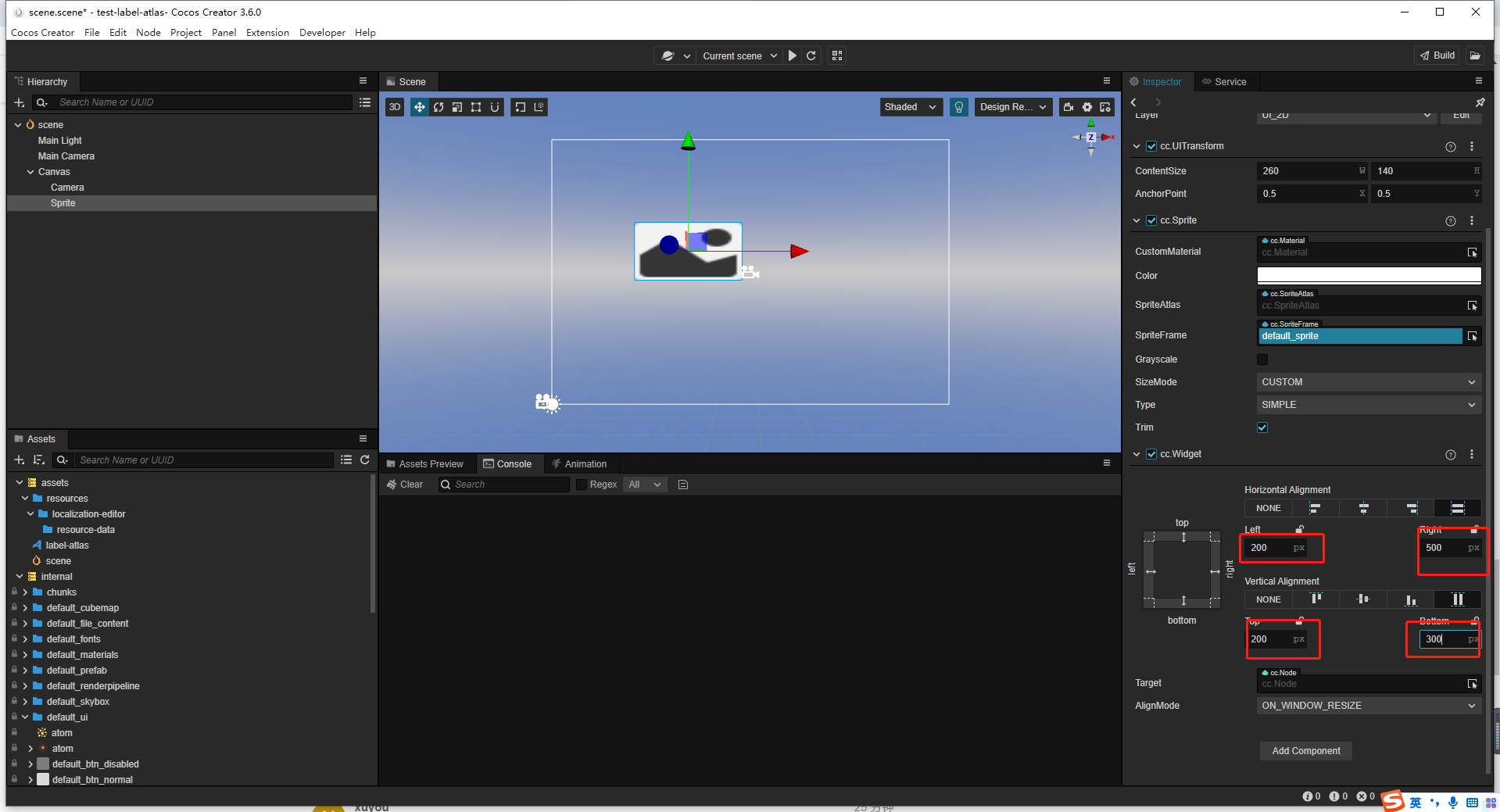Open the Sprite Color swatch
The width and height of the screenshot is (1500, 812).
[x=1369, y=276]
